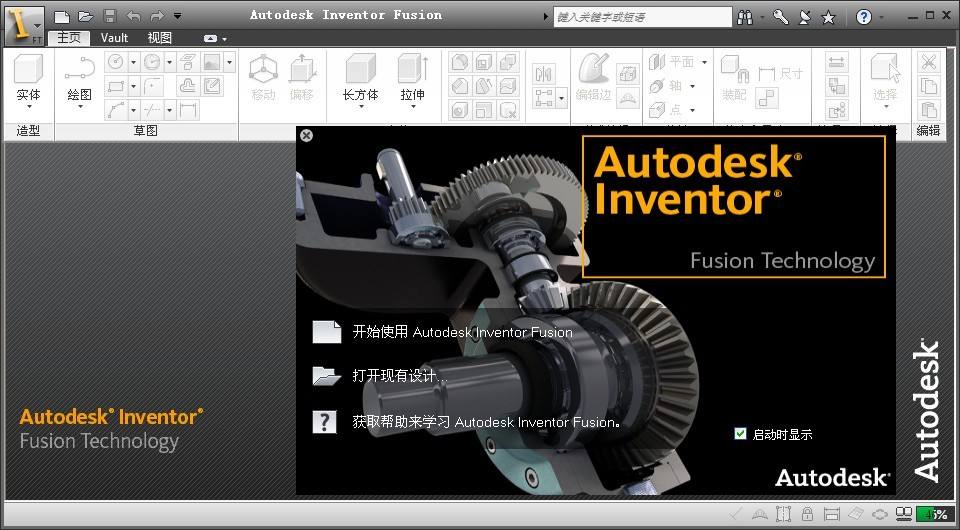Click the Undo arrow icon
The image size is (960, 530).
[133, 16]
